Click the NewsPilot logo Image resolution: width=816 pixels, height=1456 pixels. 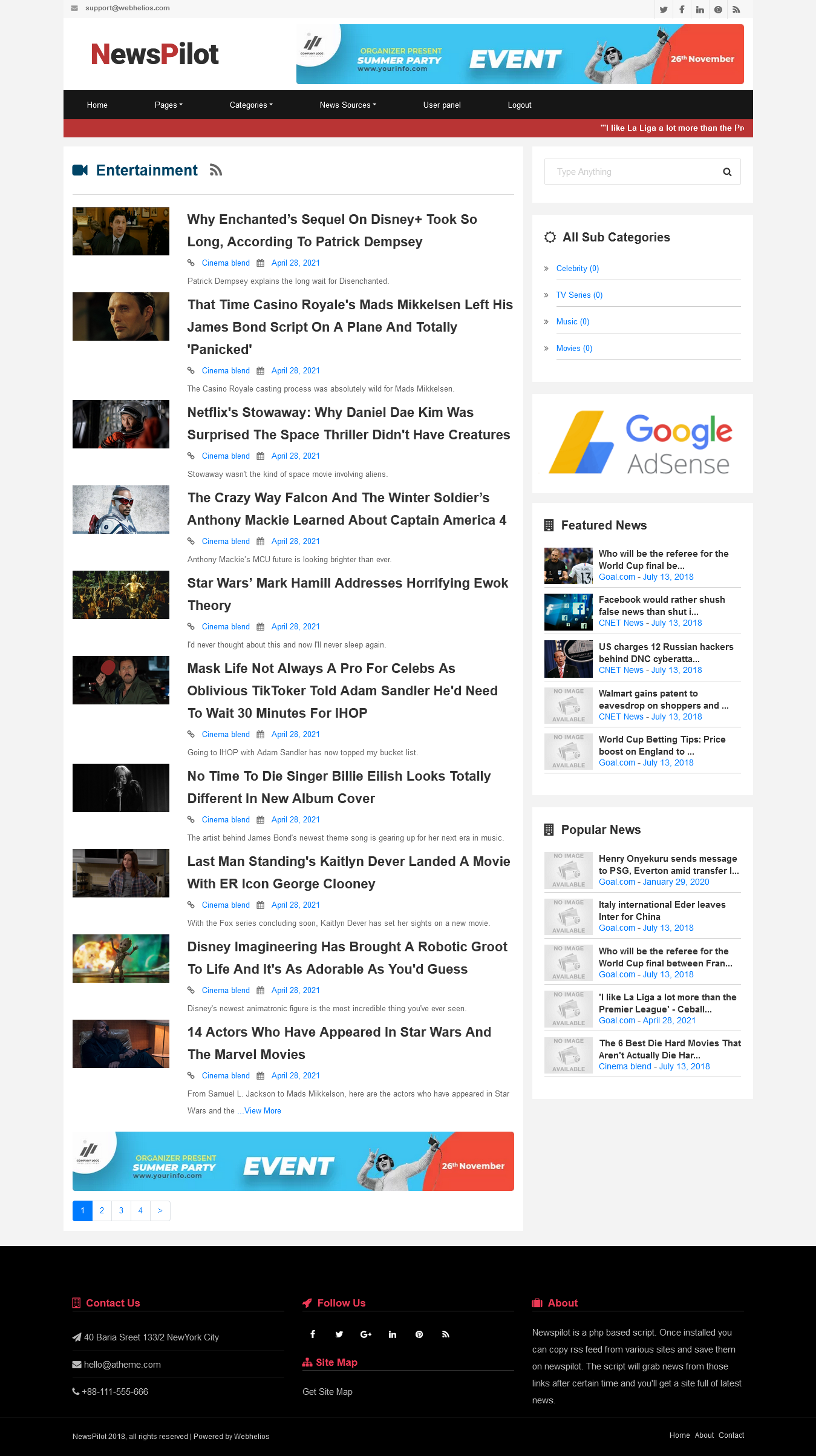point(155,54)
